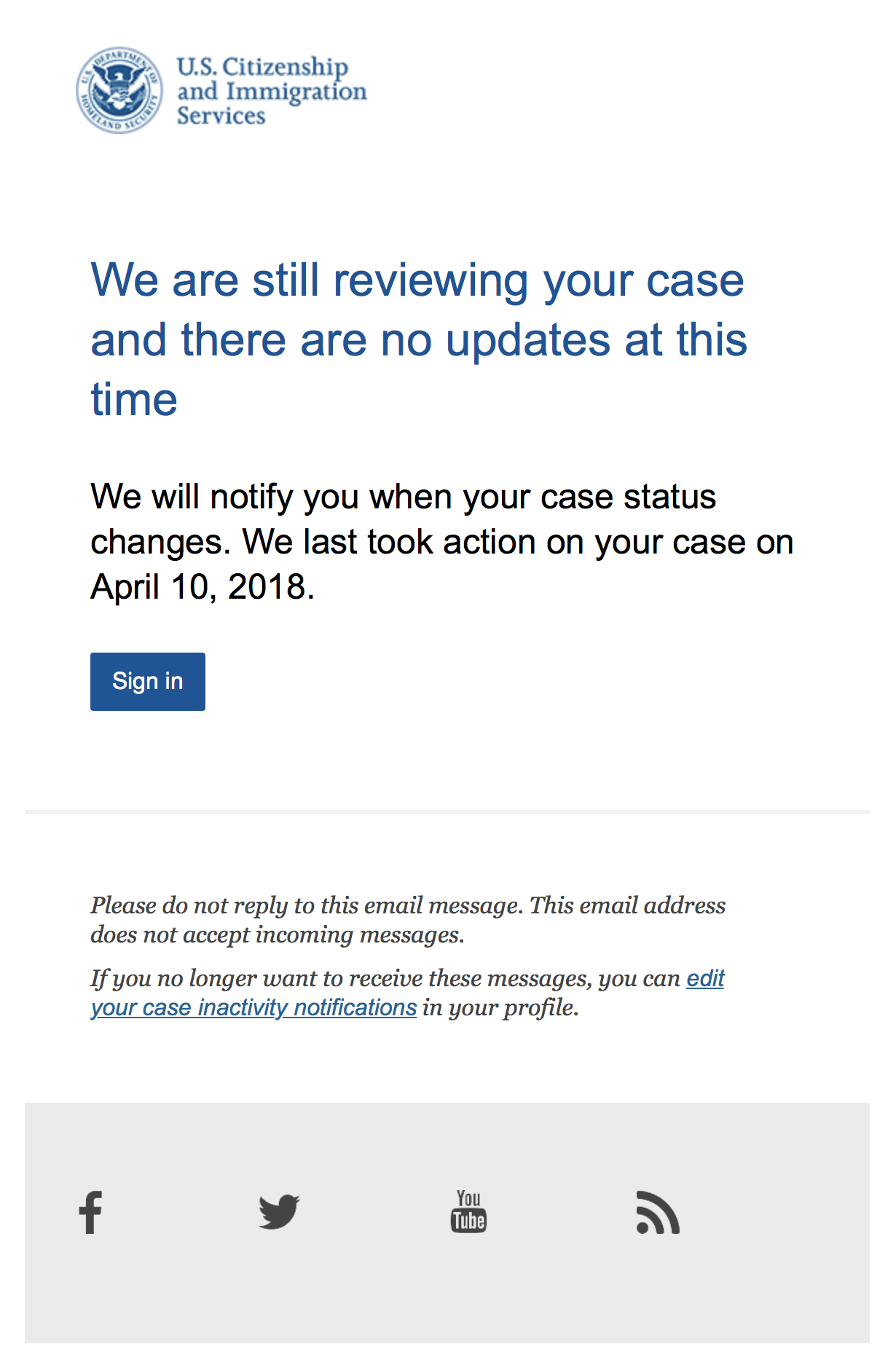Click the word 'time' ending the heading
896x1346 pixels.
point(134,399)
